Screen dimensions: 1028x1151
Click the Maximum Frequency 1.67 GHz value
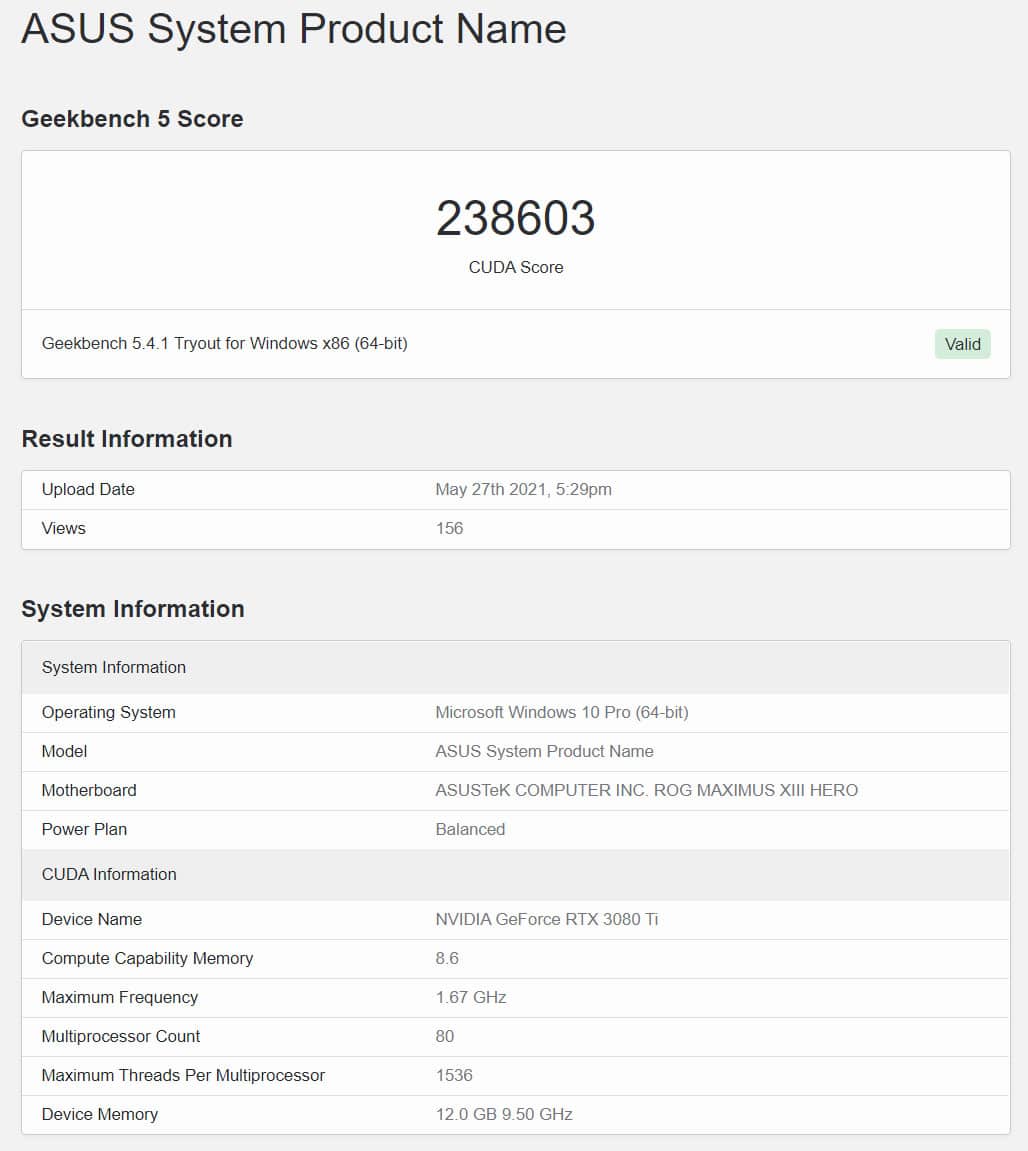pyautogui.click(x=471, y=998)
